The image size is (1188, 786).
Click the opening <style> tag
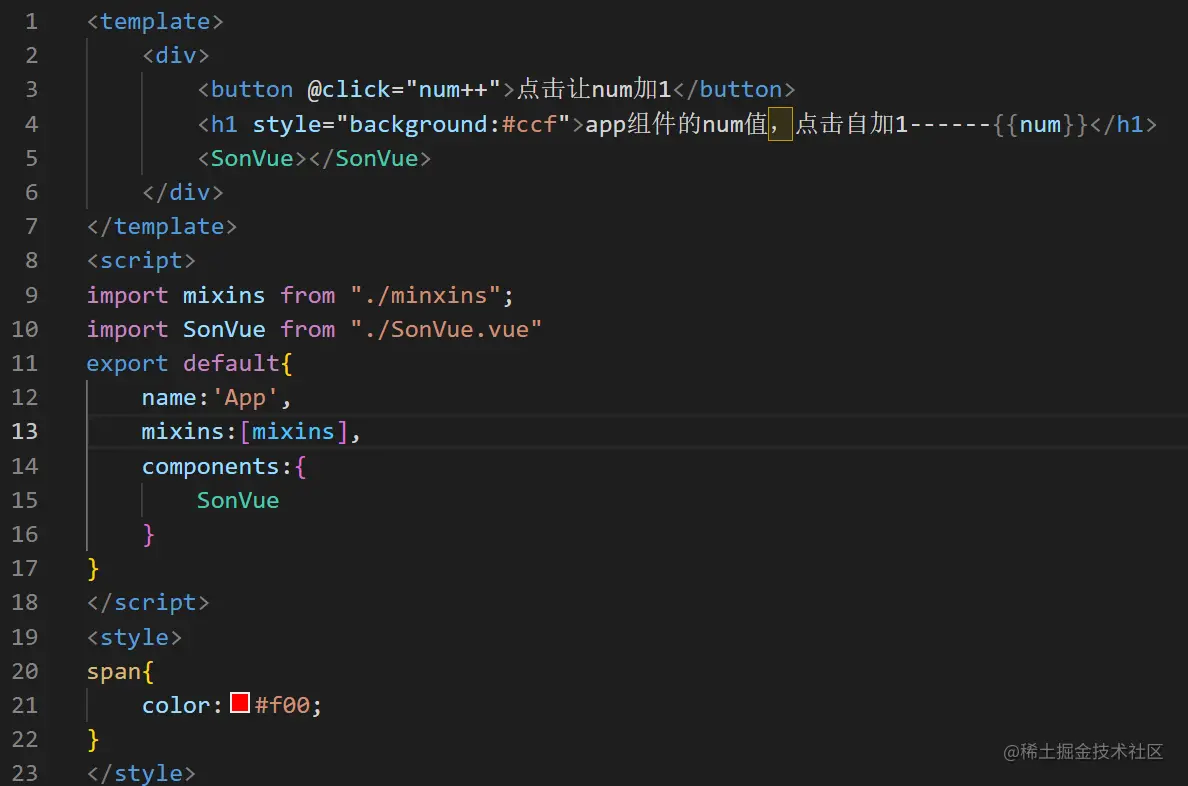134,637
